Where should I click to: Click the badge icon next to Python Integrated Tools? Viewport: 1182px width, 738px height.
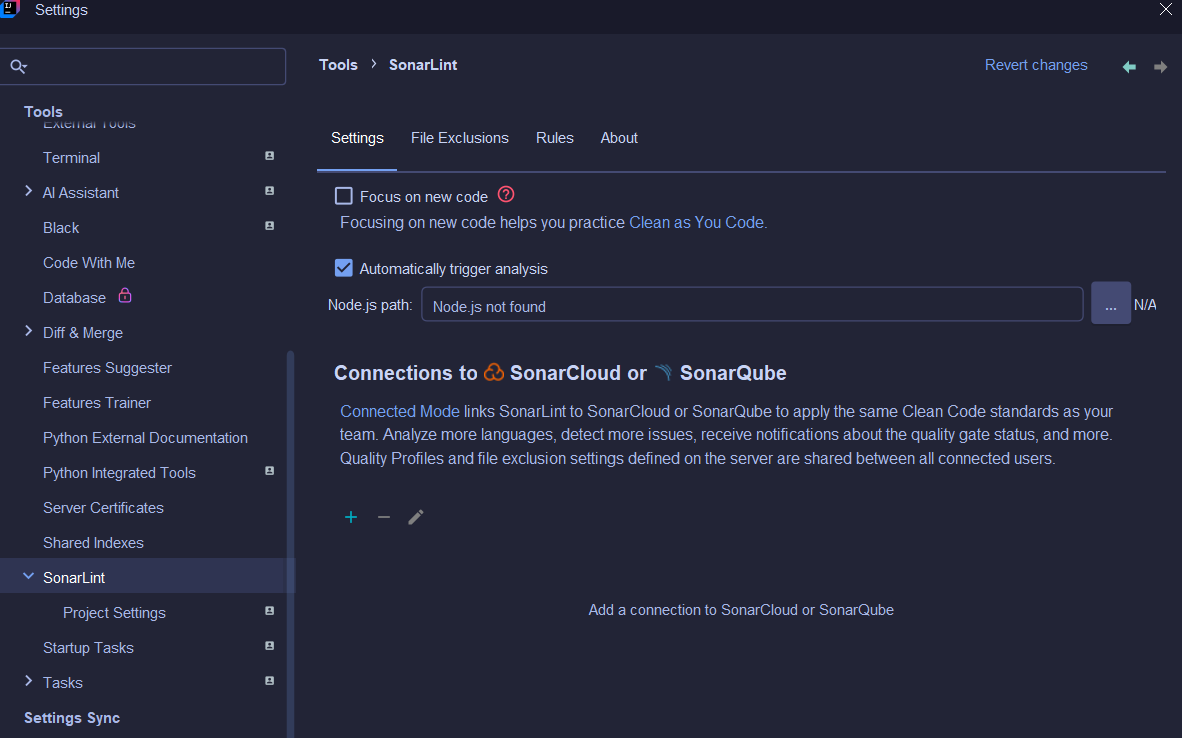[x=269, y=470]
